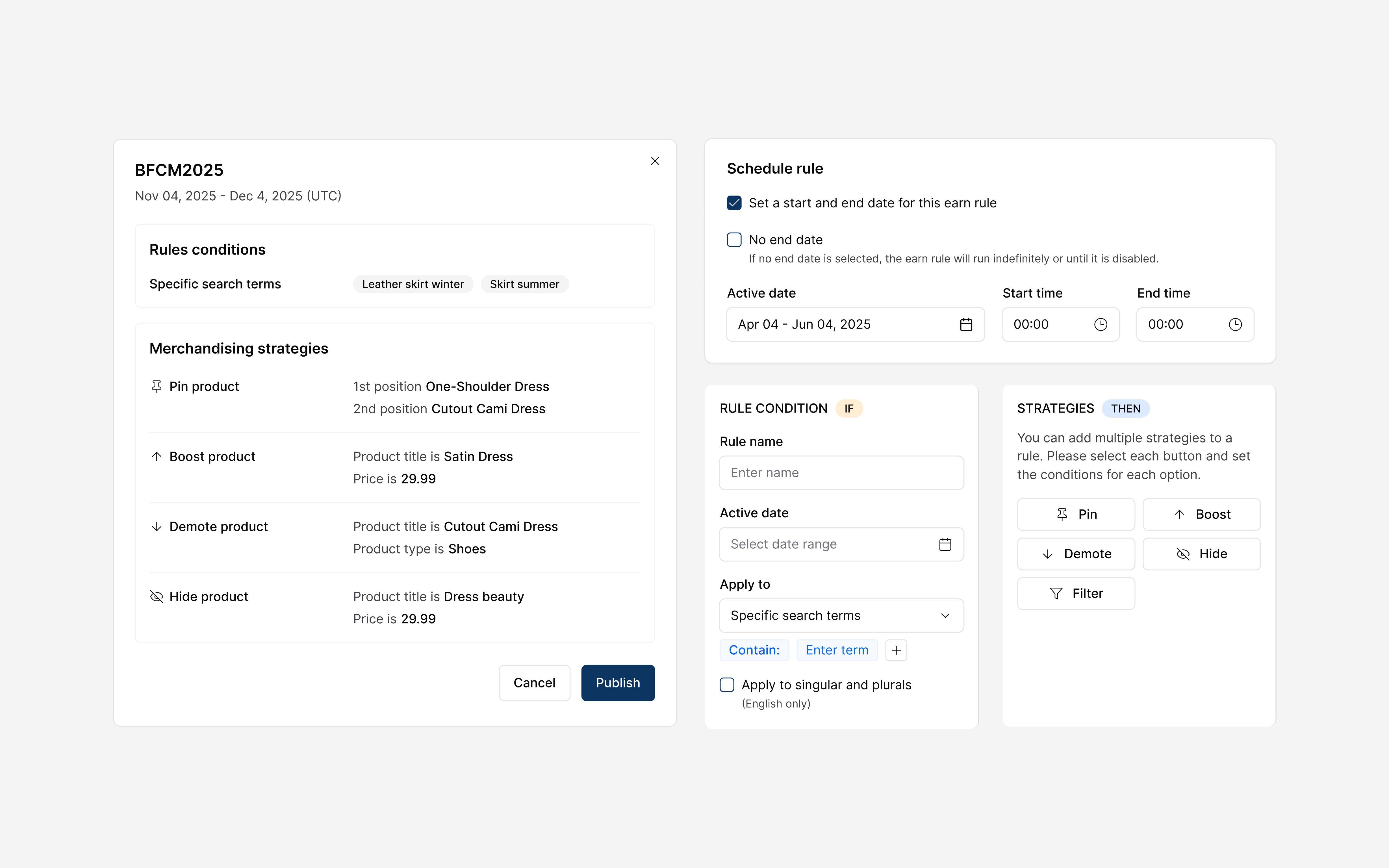The height and width of the screenshot is (868, 1389).
Task: Select the Filter strategy
Action: click(1076, 593)
